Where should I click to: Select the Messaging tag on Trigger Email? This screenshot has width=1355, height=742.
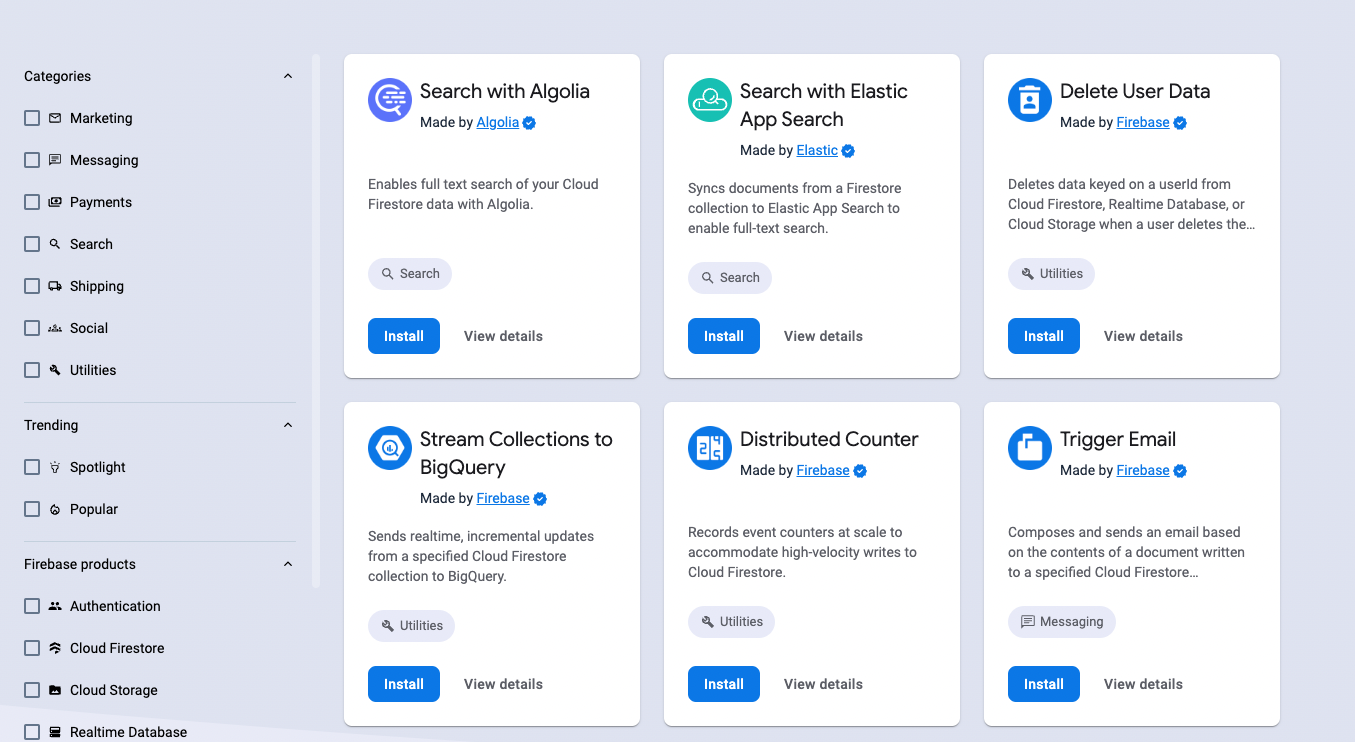pyautogui.click(x=1061, y=622)
